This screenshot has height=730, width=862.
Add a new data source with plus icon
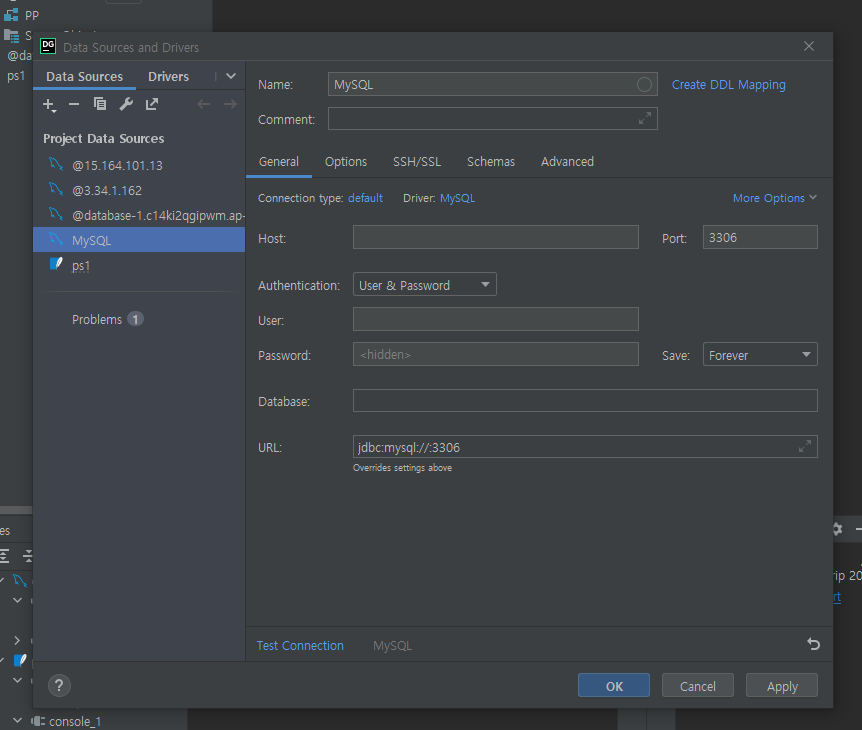pyautogui.click(x=49, y=104)
